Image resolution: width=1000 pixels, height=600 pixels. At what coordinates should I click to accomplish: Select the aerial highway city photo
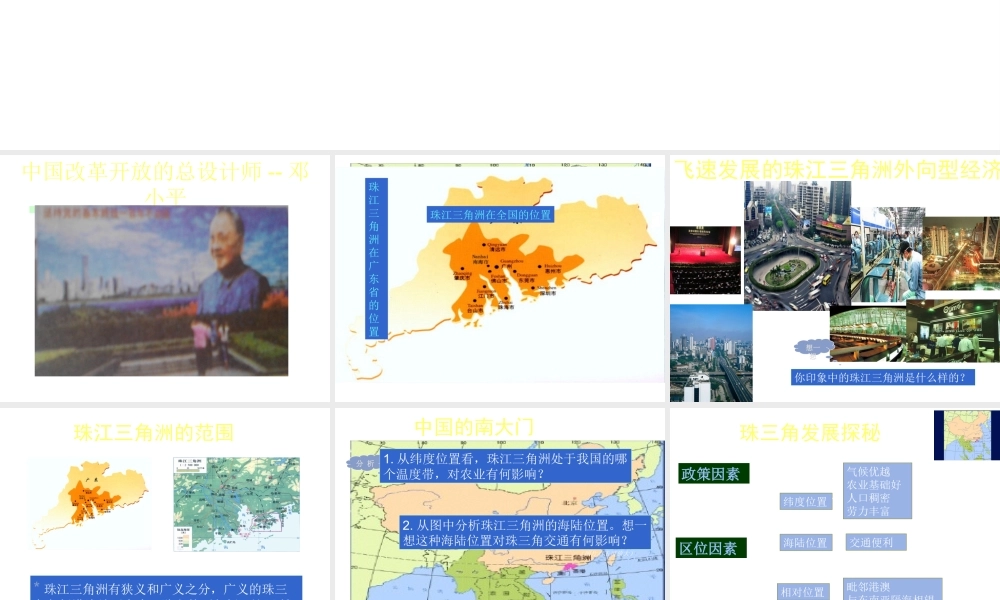[711, 353]
